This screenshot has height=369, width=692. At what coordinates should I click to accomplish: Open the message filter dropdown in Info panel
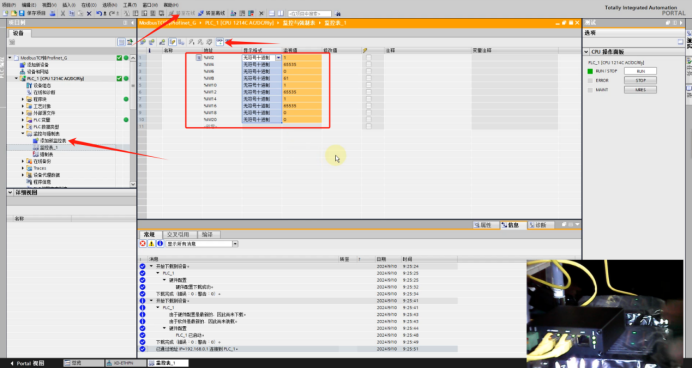point(235,244)
